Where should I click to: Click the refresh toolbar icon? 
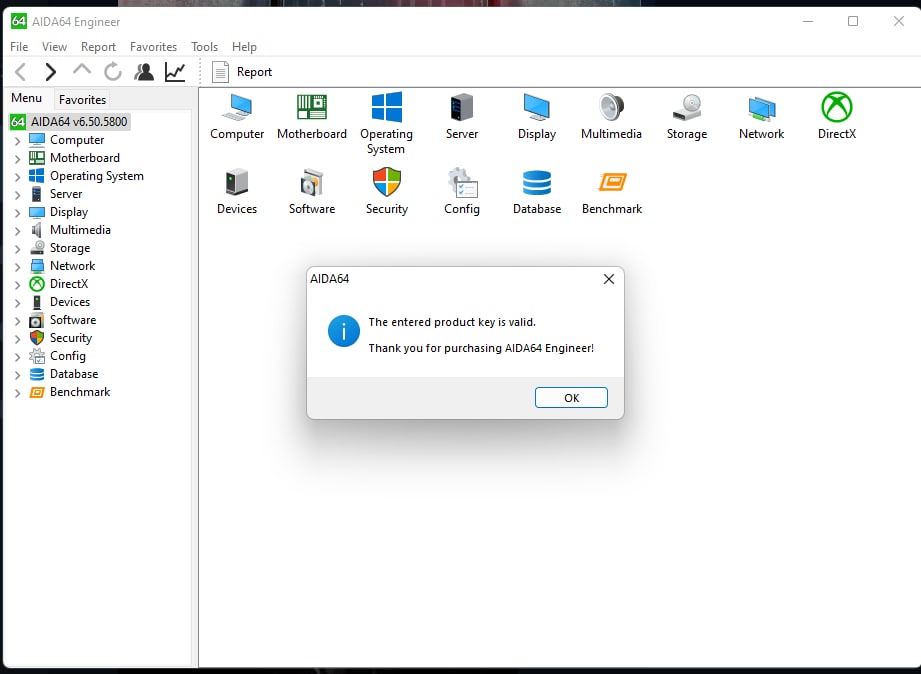[x=113, y=72]
